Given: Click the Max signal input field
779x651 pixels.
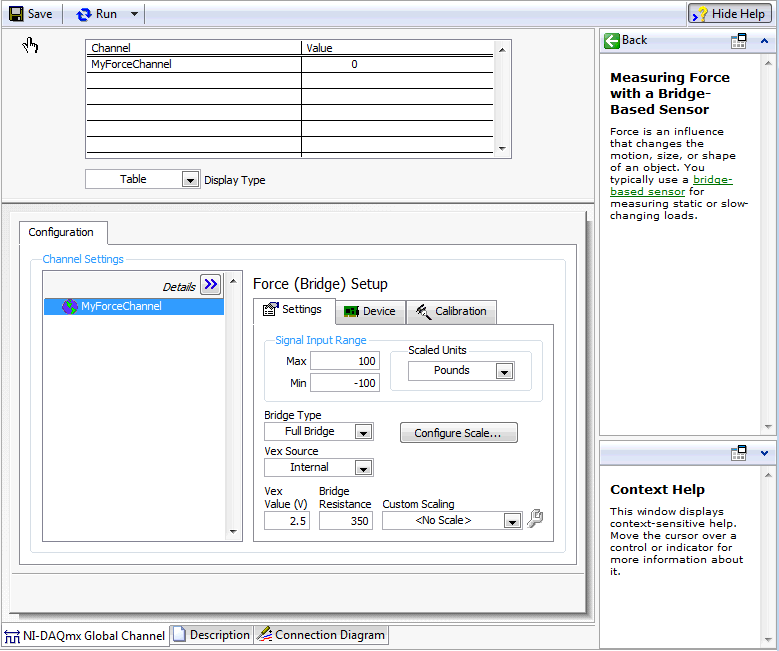Looking at the screenshot, I should [x=344, y=360].
